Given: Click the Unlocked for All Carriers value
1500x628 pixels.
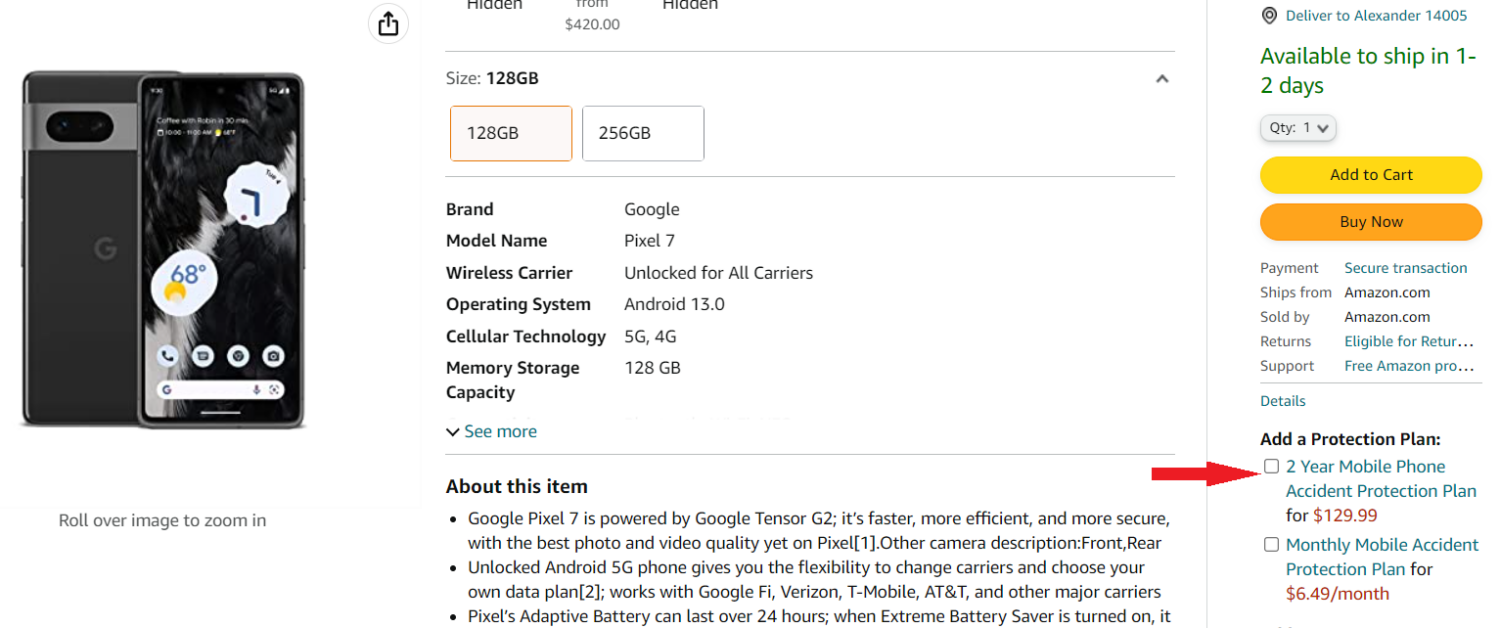Looking at the screenshot, I should [718, 273].
